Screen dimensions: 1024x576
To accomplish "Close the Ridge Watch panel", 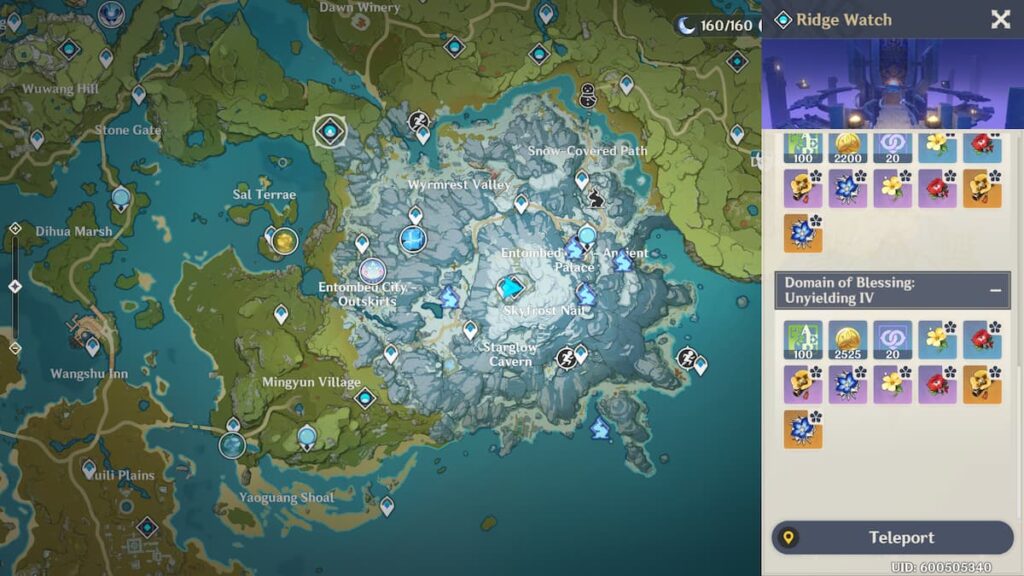I will (x=1000, y=19).
